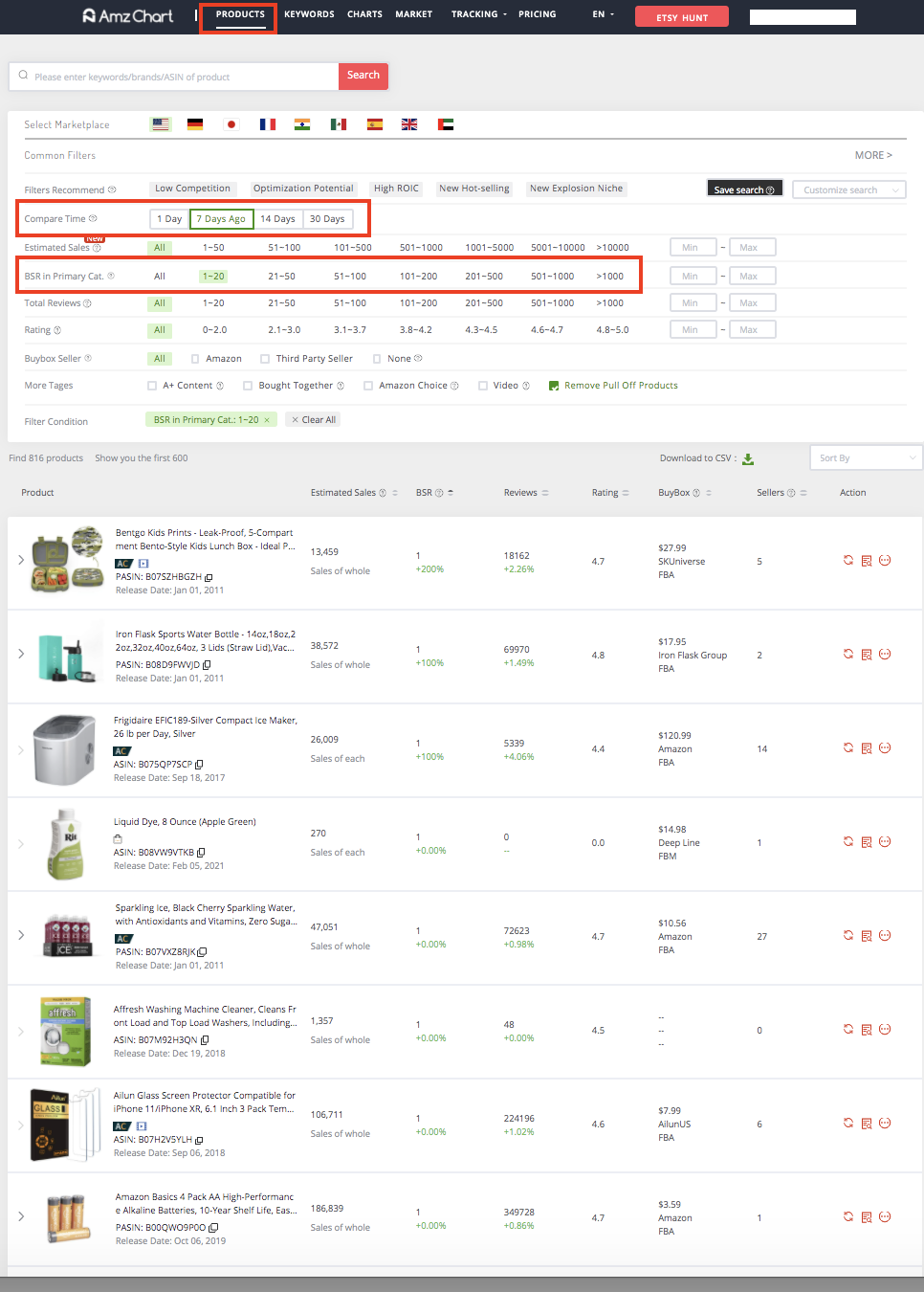Select the United Kingdom marketplace flag
Screen dimensions: 924x1292
click(409, 124)
